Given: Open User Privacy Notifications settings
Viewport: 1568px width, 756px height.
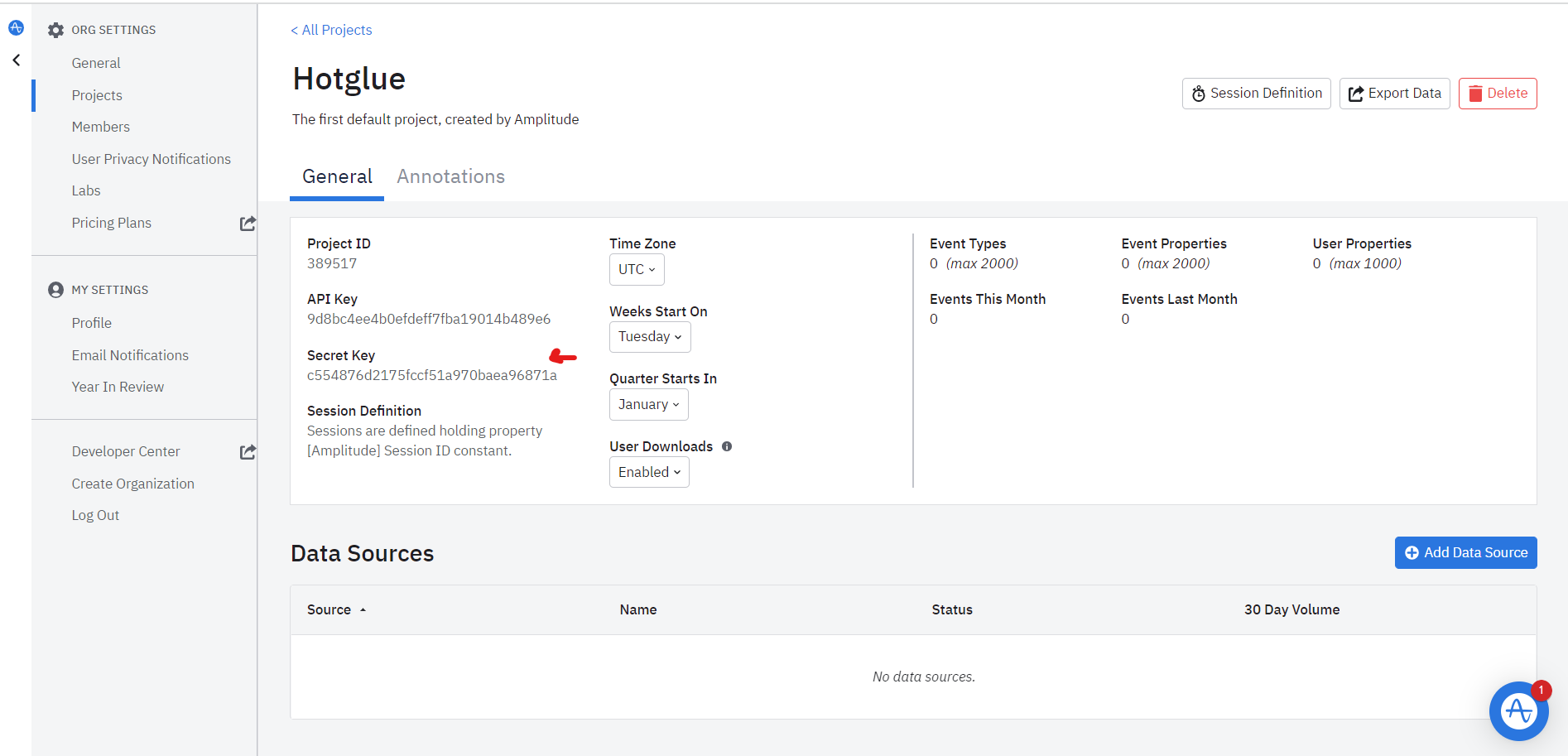Looking at the screenshot, I should click(151, 159).
